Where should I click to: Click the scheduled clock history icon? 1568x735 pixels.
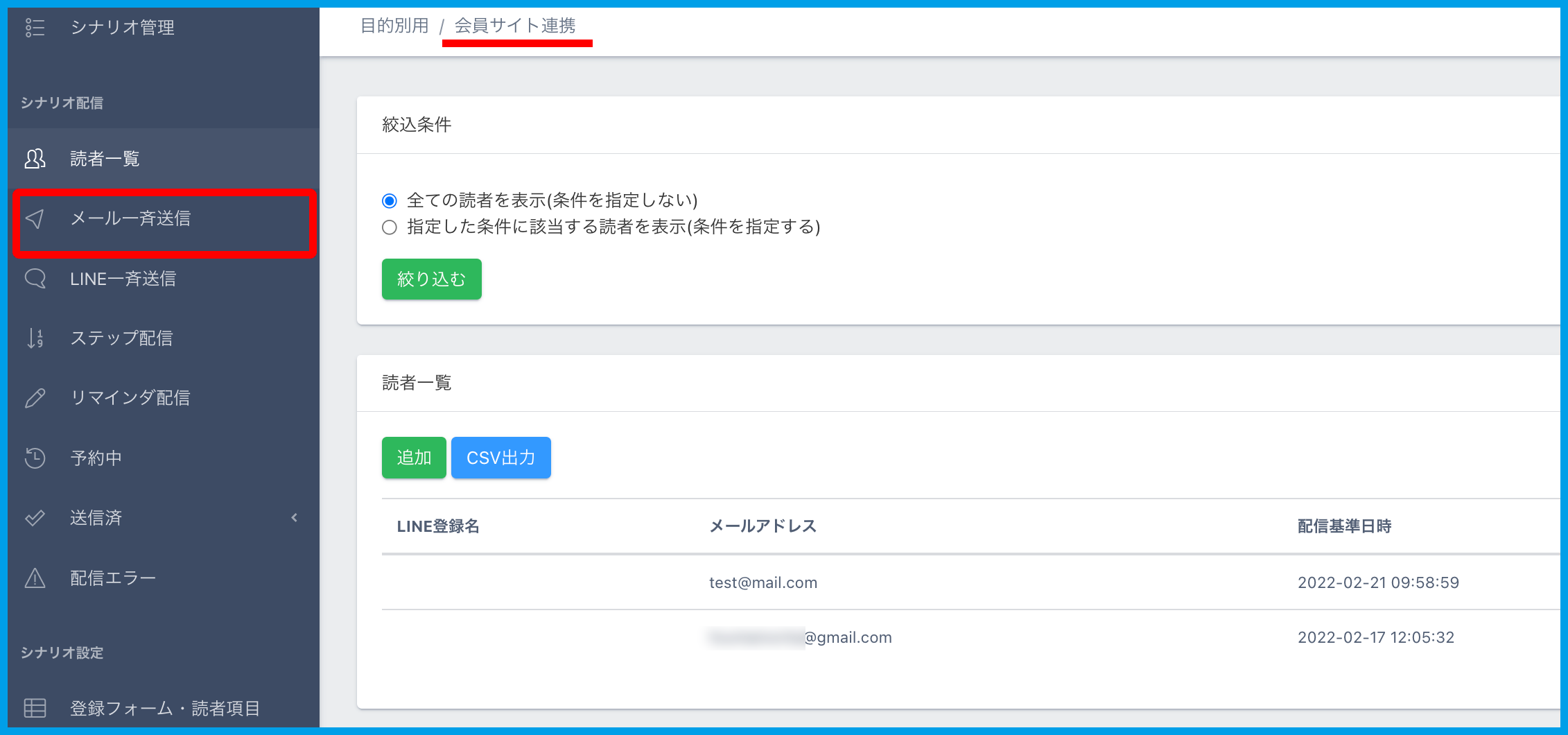35,458
